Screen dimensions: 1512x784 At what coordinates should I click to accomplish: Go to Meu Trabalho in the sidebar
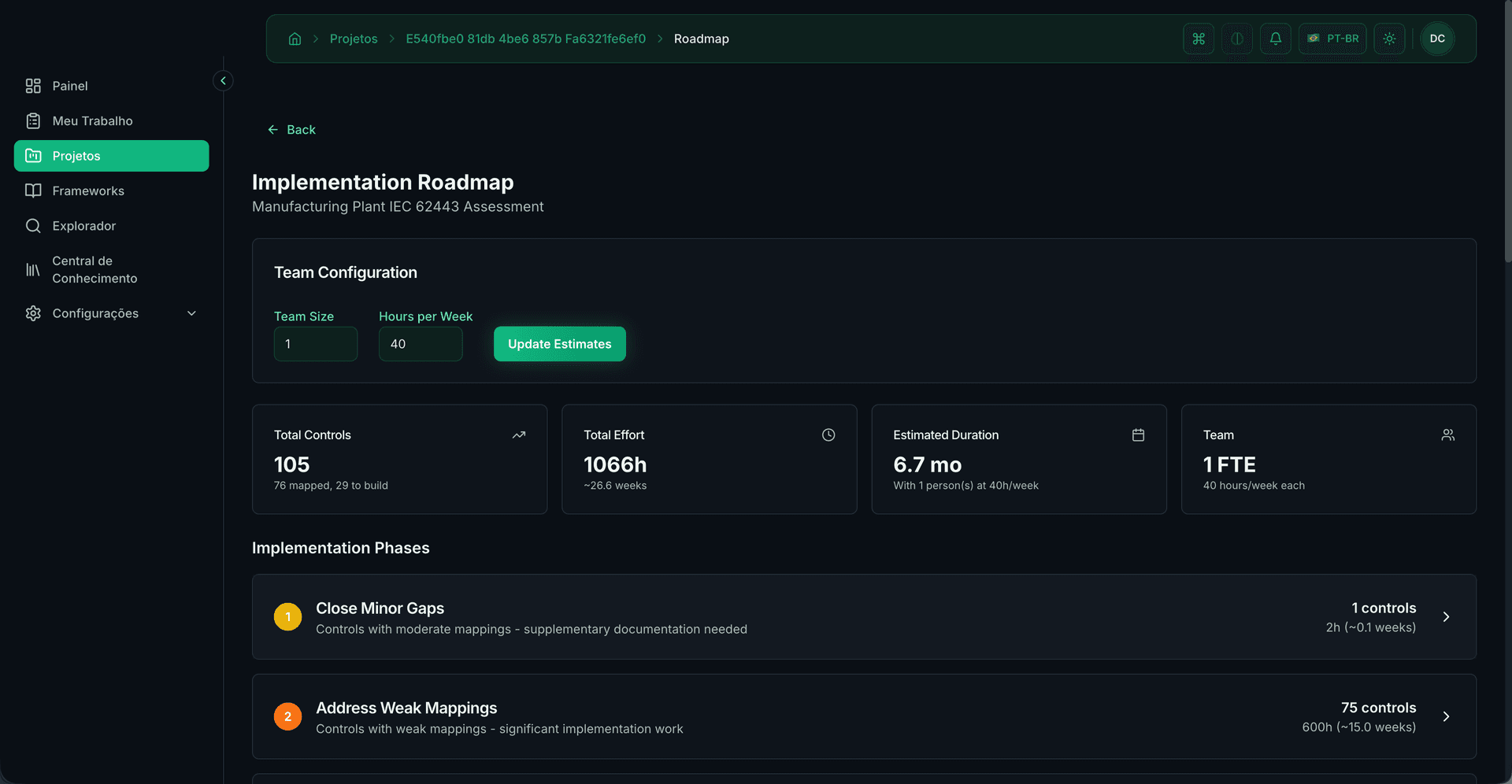point(92,121)
